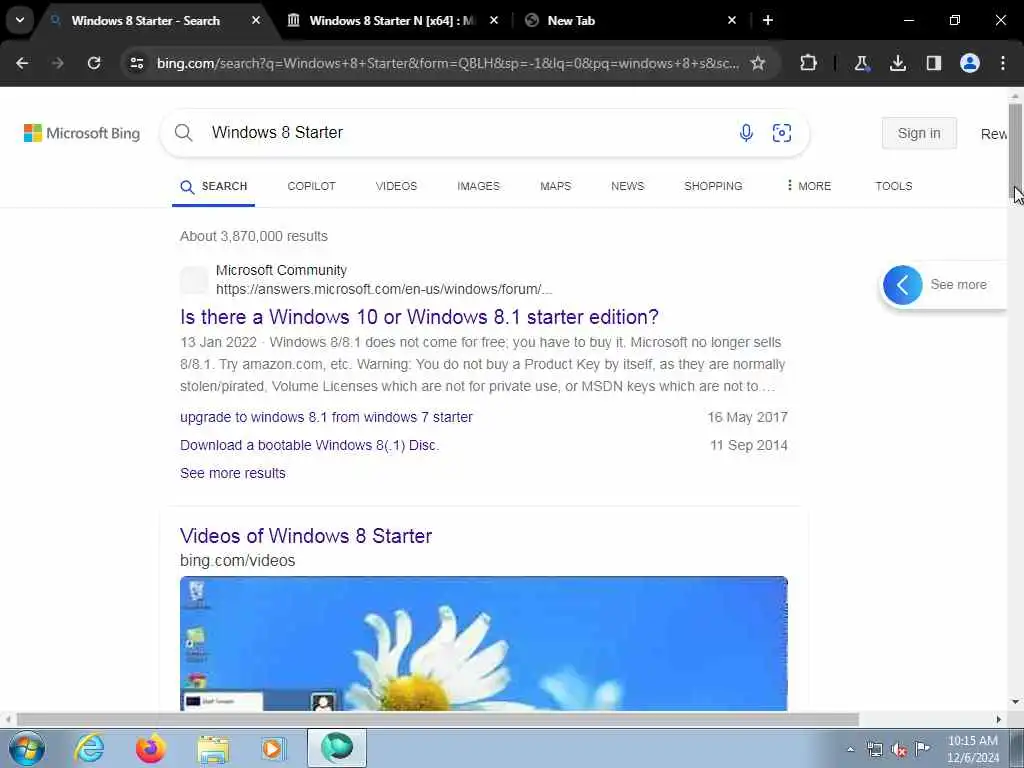Switch to Windows 8 Starter N [x64] tab
This screenshot has width=1024, height=768.
(392, 21)
